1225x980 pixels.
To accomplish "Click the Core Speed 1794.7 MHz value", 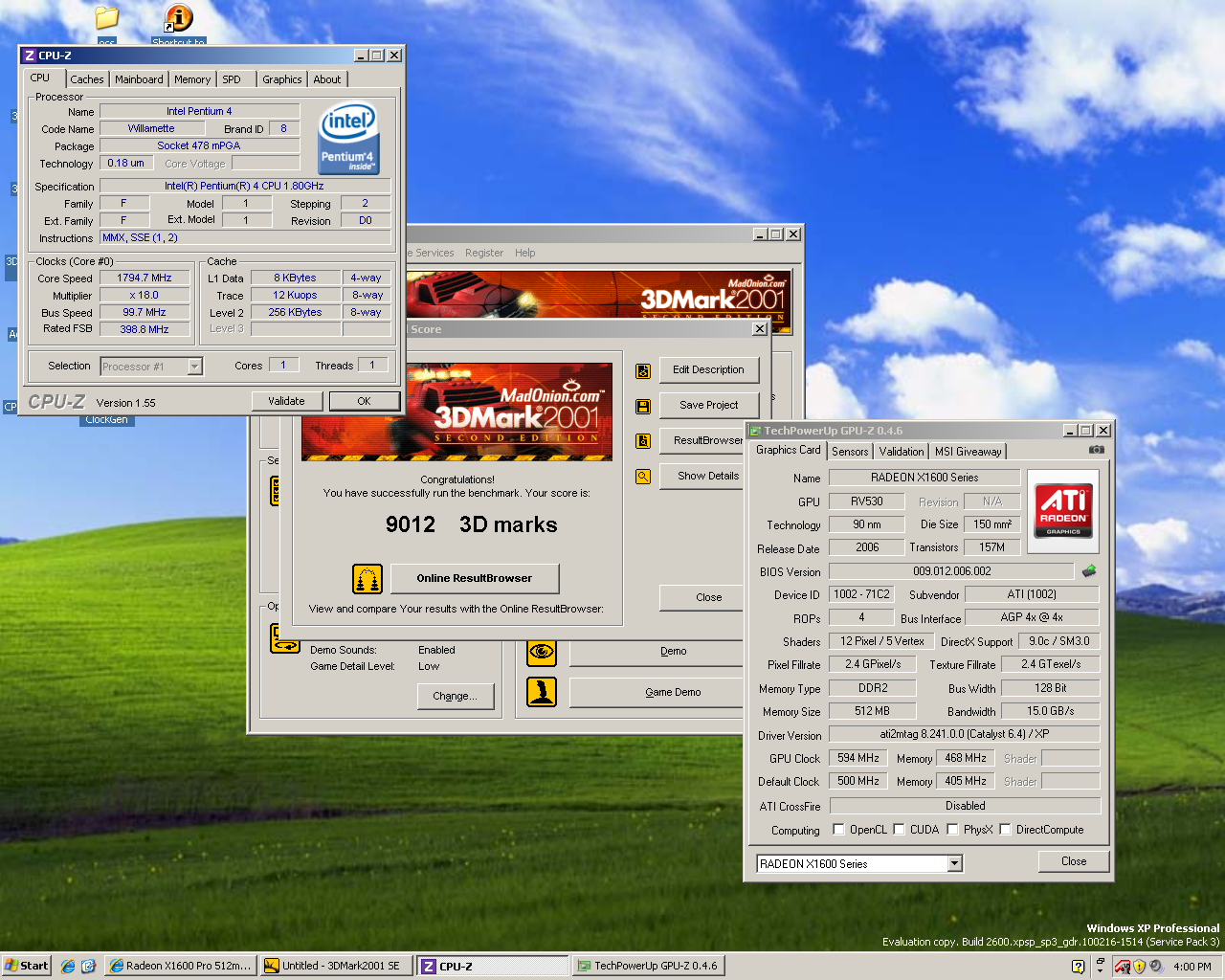I will (145, 278).
